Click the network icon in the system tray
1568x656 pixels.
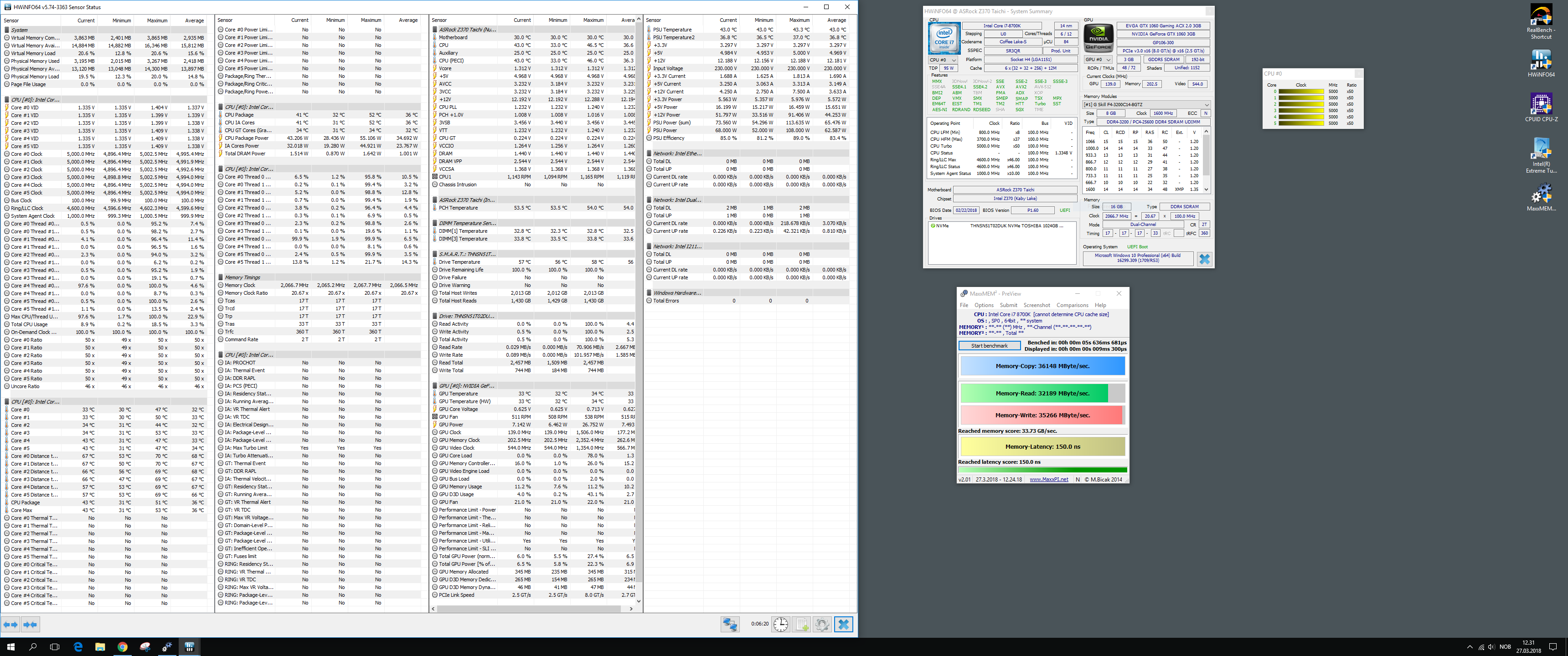click(1481, 647)
